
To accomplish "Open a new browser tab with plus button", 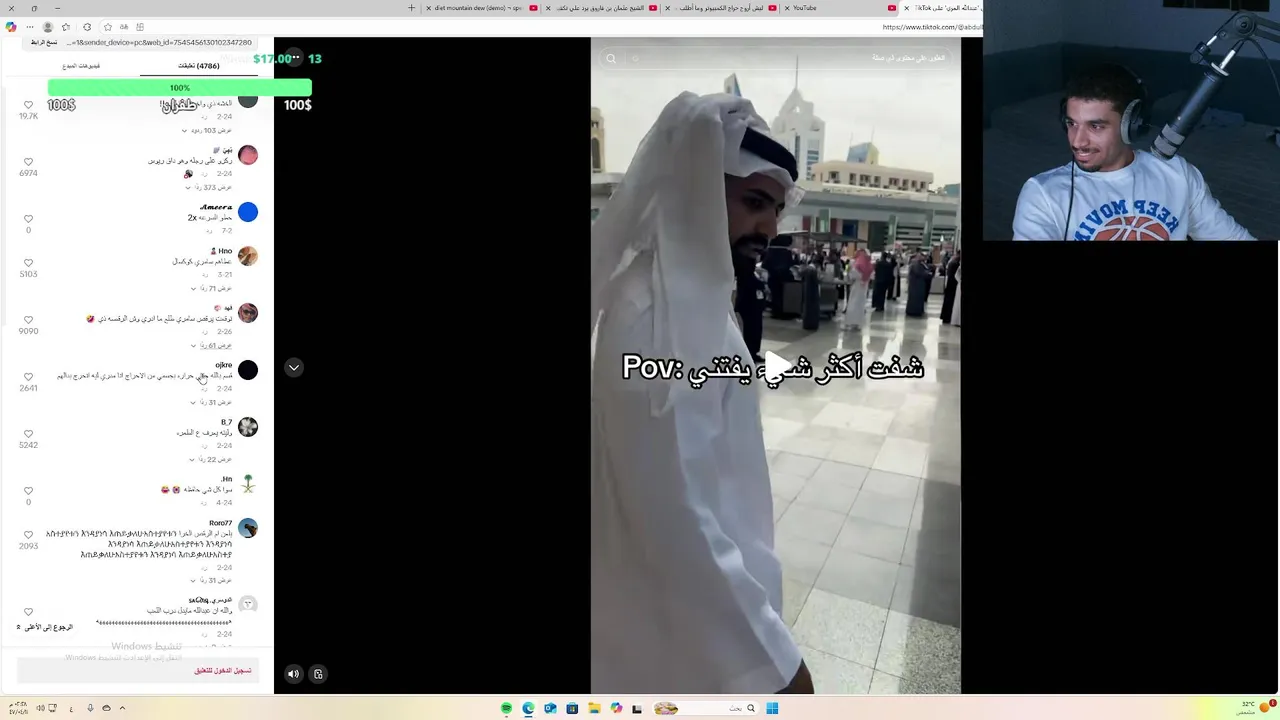I will coord(412,8).
